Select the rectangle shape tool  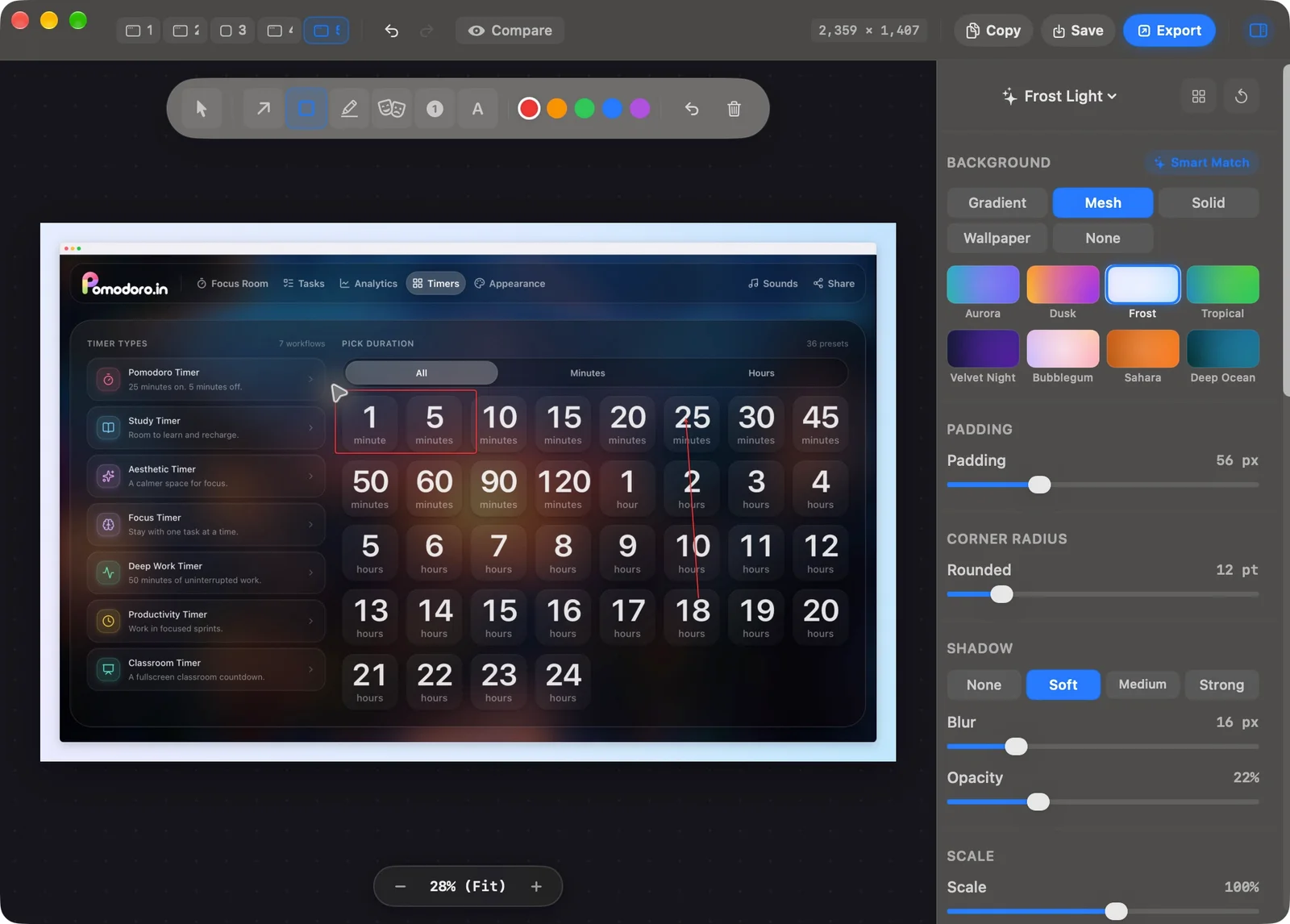point(306,108)
